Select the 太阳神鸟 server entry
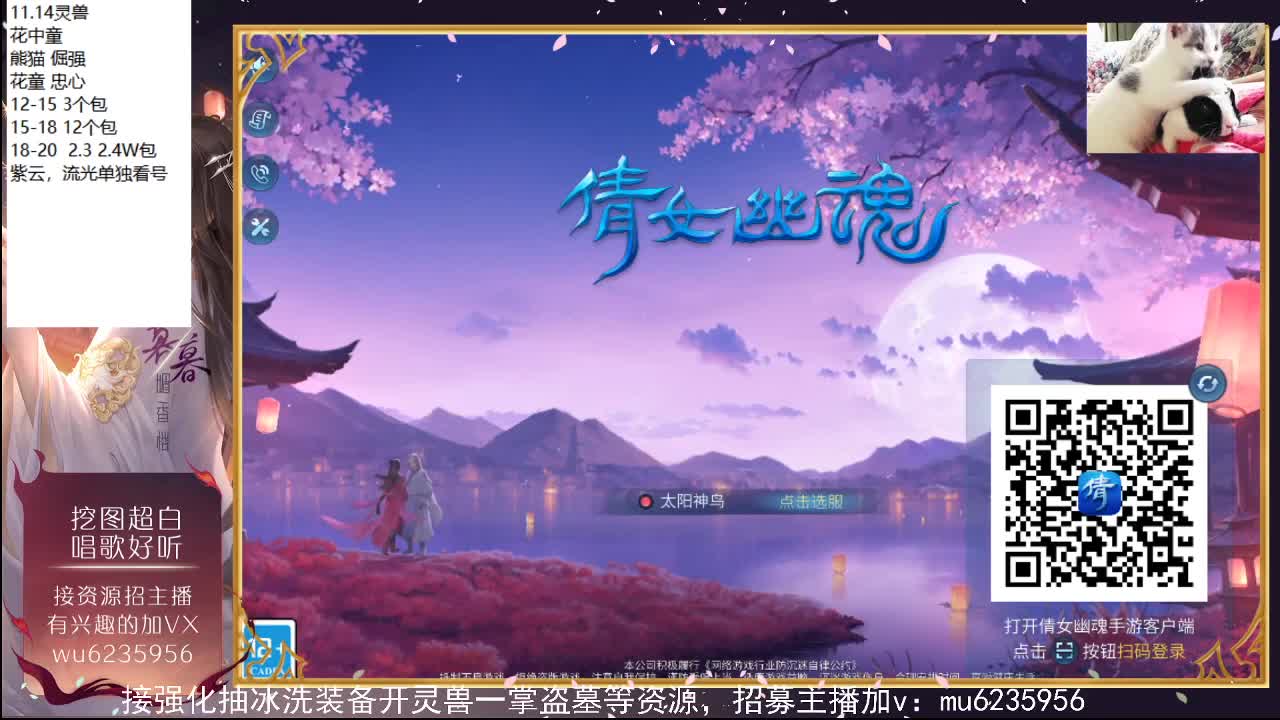The height and width of the screenshot is (720, 1280). coord(691,501)
